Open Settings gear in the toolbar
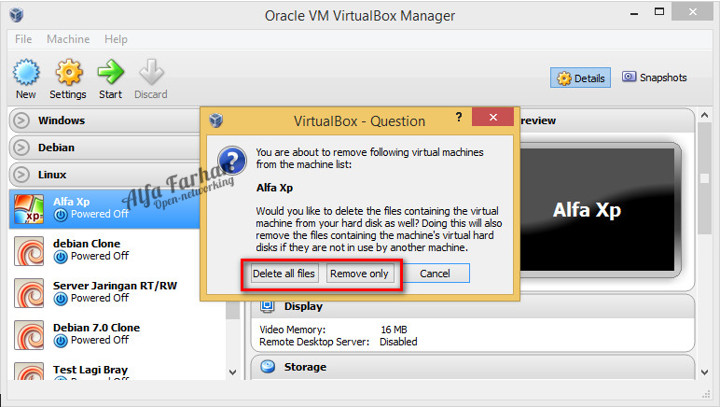 coord(68,72)
